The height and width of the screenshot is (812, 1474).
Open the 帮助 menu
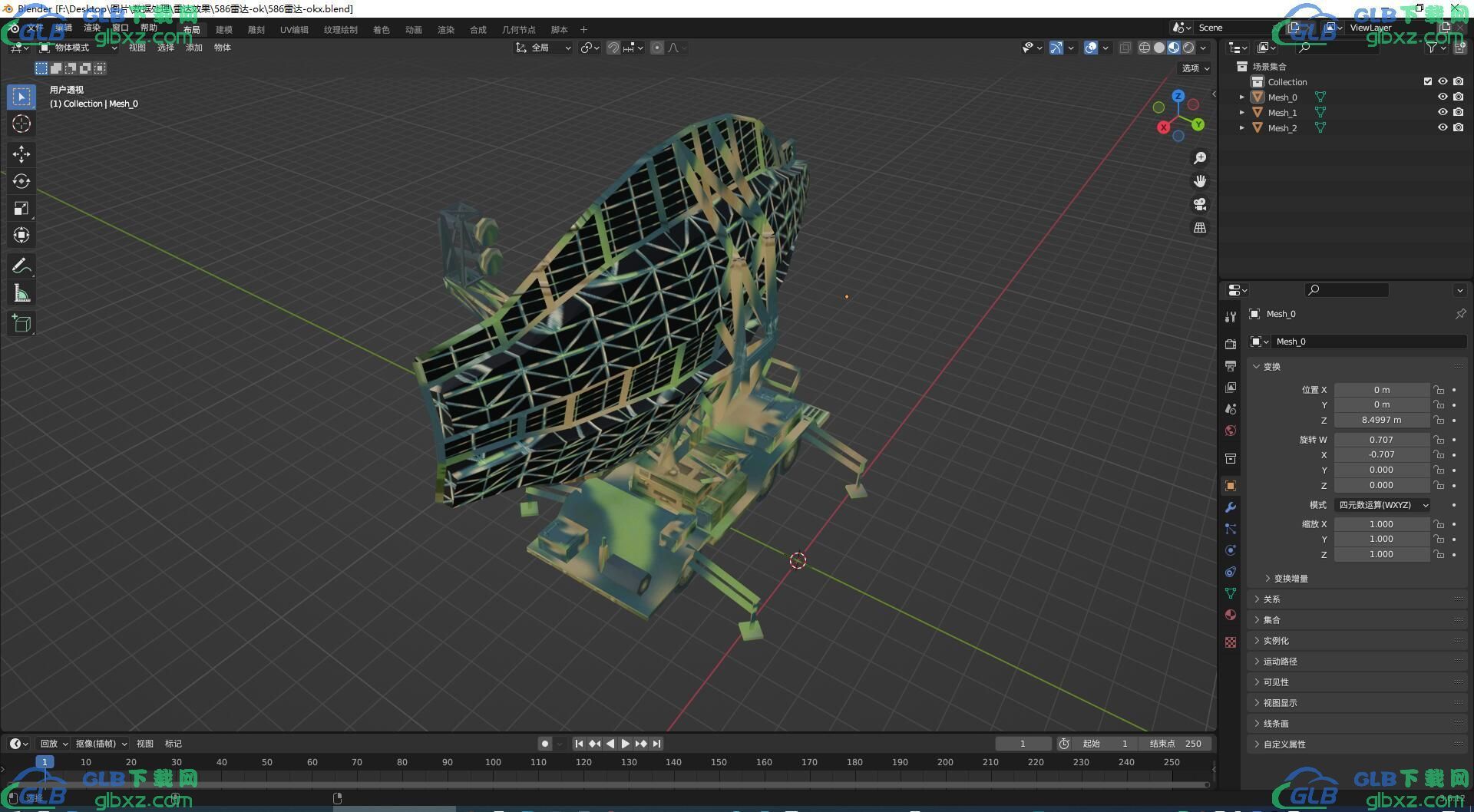coord(148,28)
